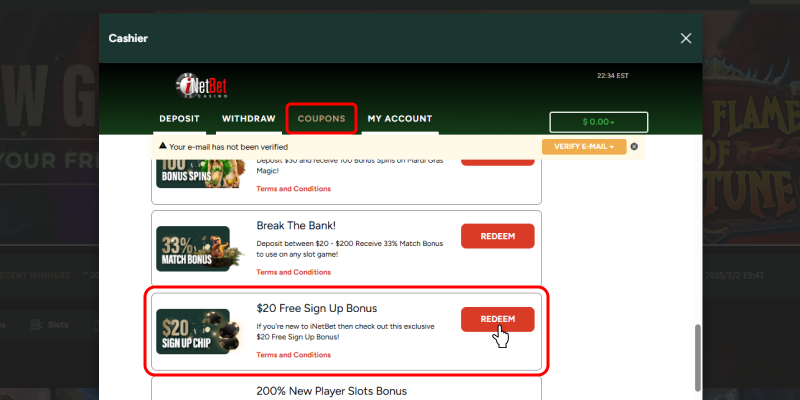Select the COUPONS tab
800x400 pixels.
(321, 118)
